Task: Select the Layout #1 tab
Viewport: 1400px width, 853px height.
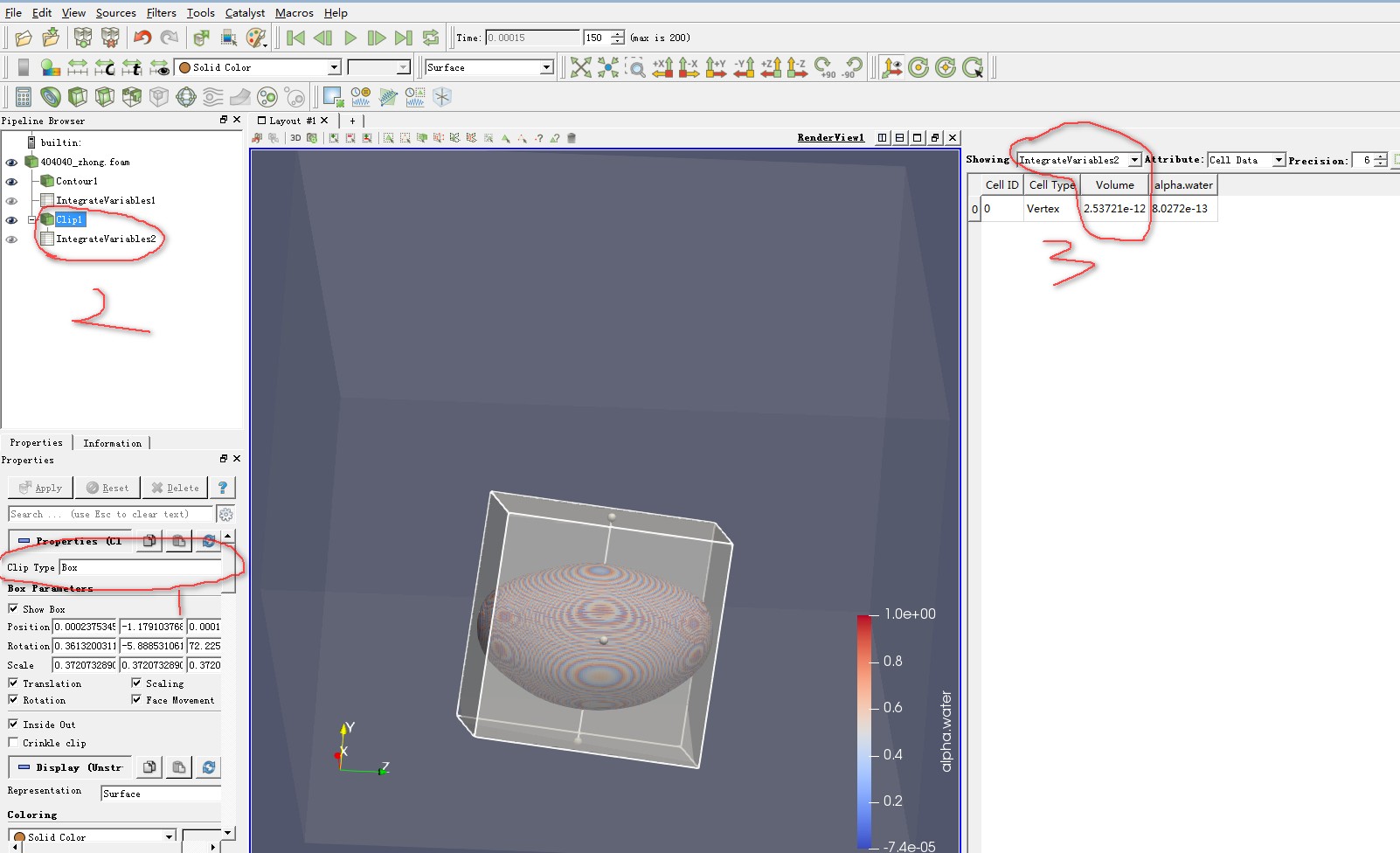Action: click(292, 121)
